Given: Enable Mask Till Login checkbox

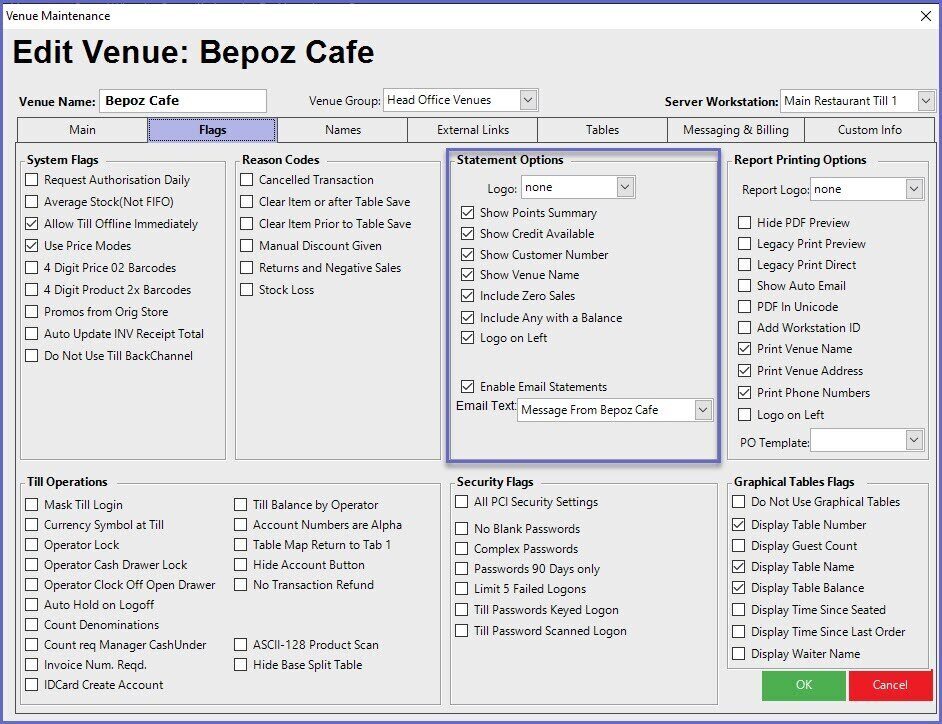Looking at the screenshot, I should pyautogui.click(x=32, y=505).
